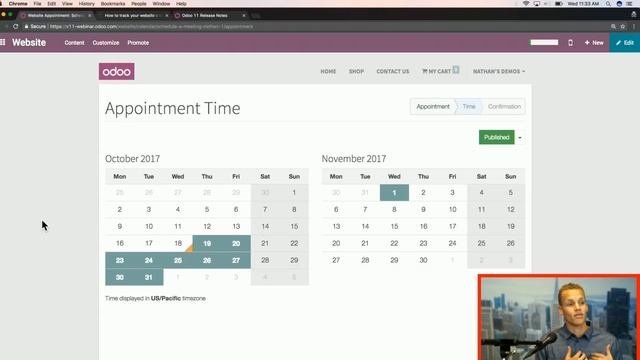640x360 pixels.
Task: Click the white box in Website bar
Action: [544, 42]
